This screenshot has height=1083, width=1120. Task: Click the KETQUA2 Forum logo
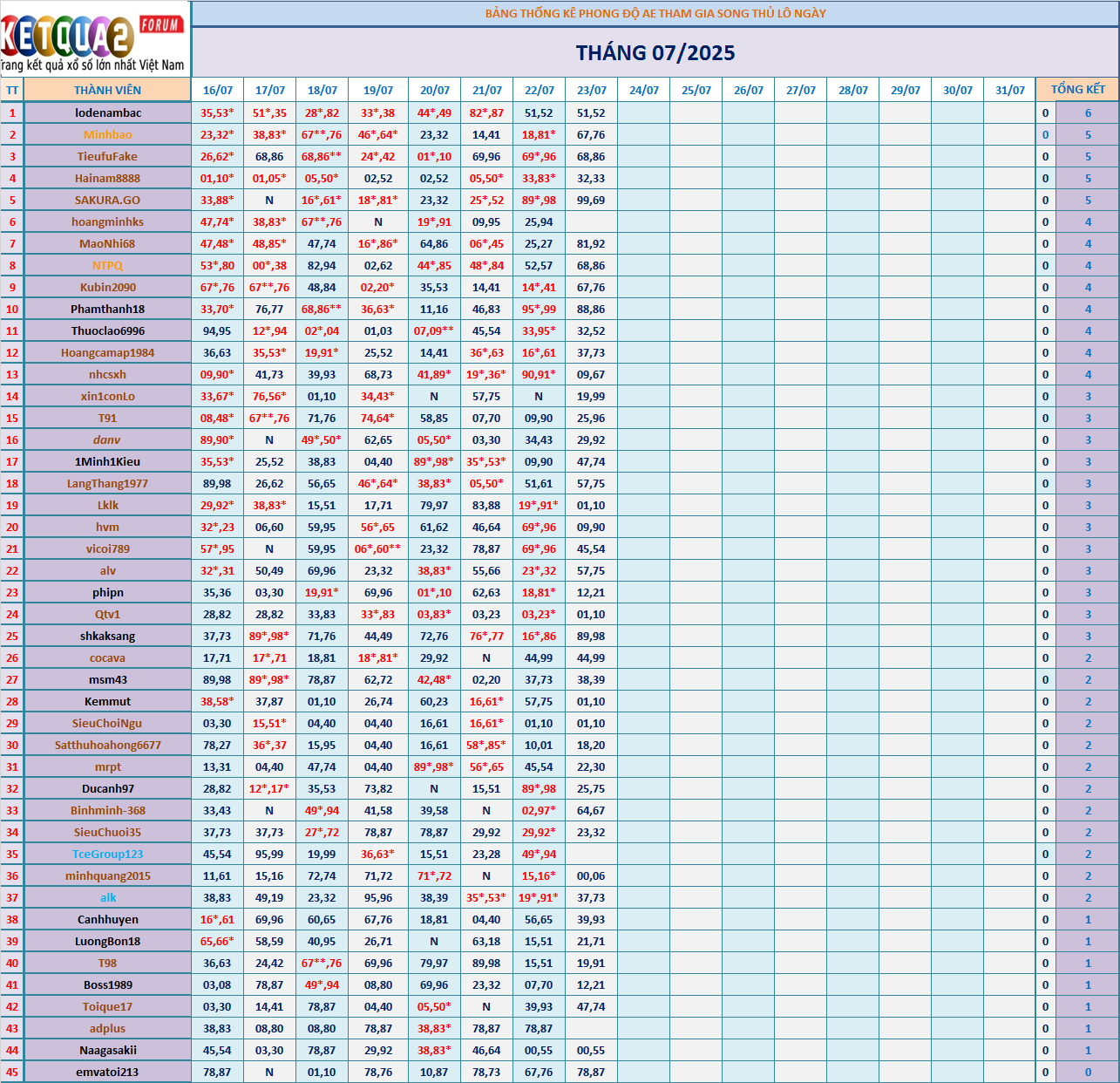(x=94, y=38)
